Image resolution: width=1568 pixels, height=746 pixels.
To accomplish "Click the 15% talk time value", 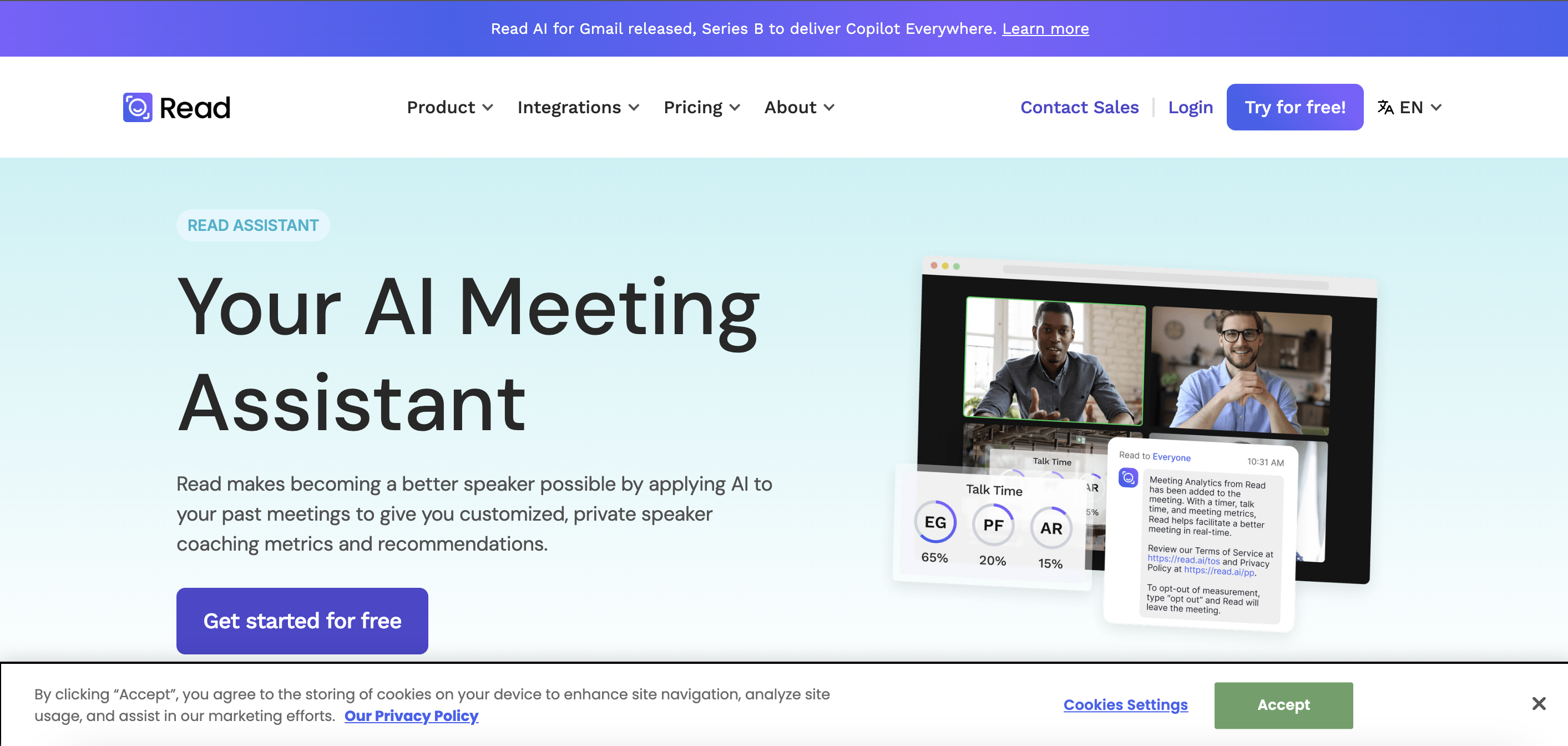I will (x=1050, y=563).
